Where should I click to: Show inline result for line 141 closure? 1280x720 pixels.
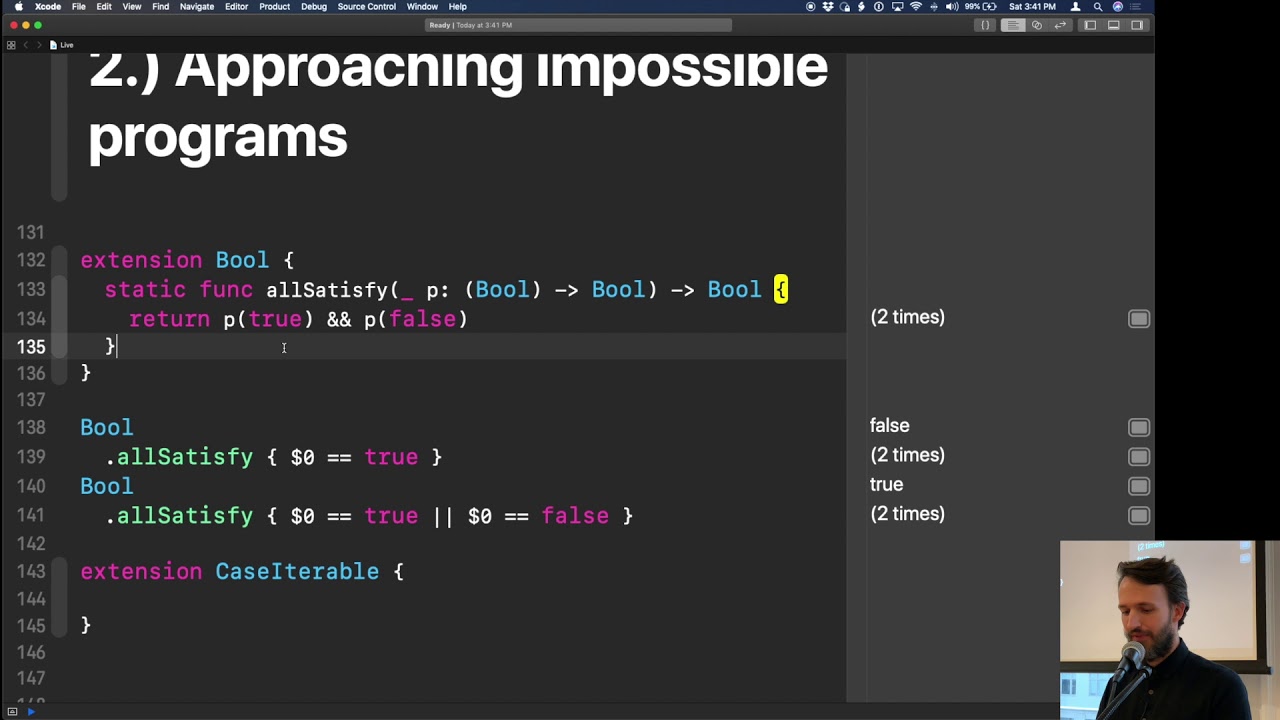(x=1139, y=515)
